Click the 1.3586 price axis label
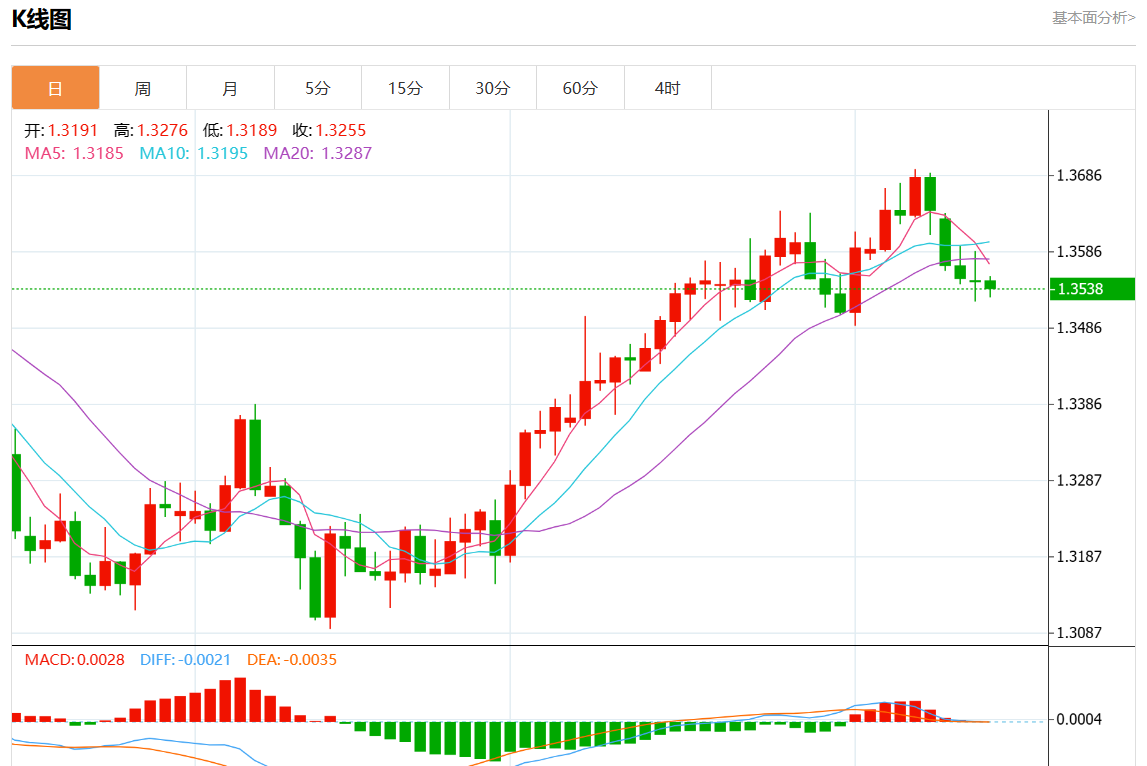The height and width of the screenshot is (766, 1147). click(1079, 252)
